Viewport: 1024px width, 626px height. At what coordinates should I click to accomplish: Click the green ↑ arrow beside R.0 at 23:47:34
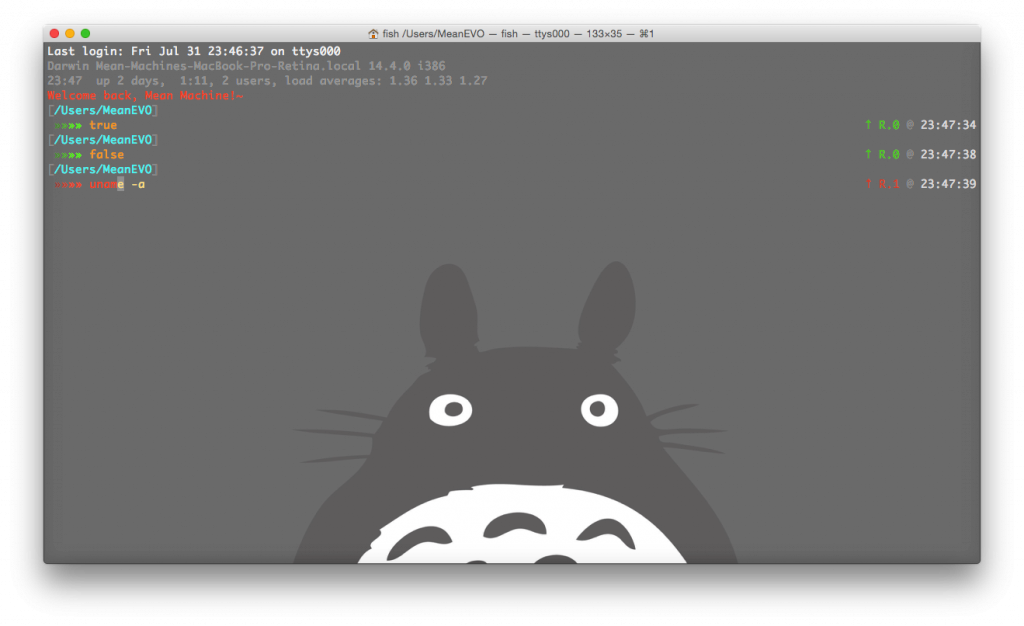coord(868,125)
